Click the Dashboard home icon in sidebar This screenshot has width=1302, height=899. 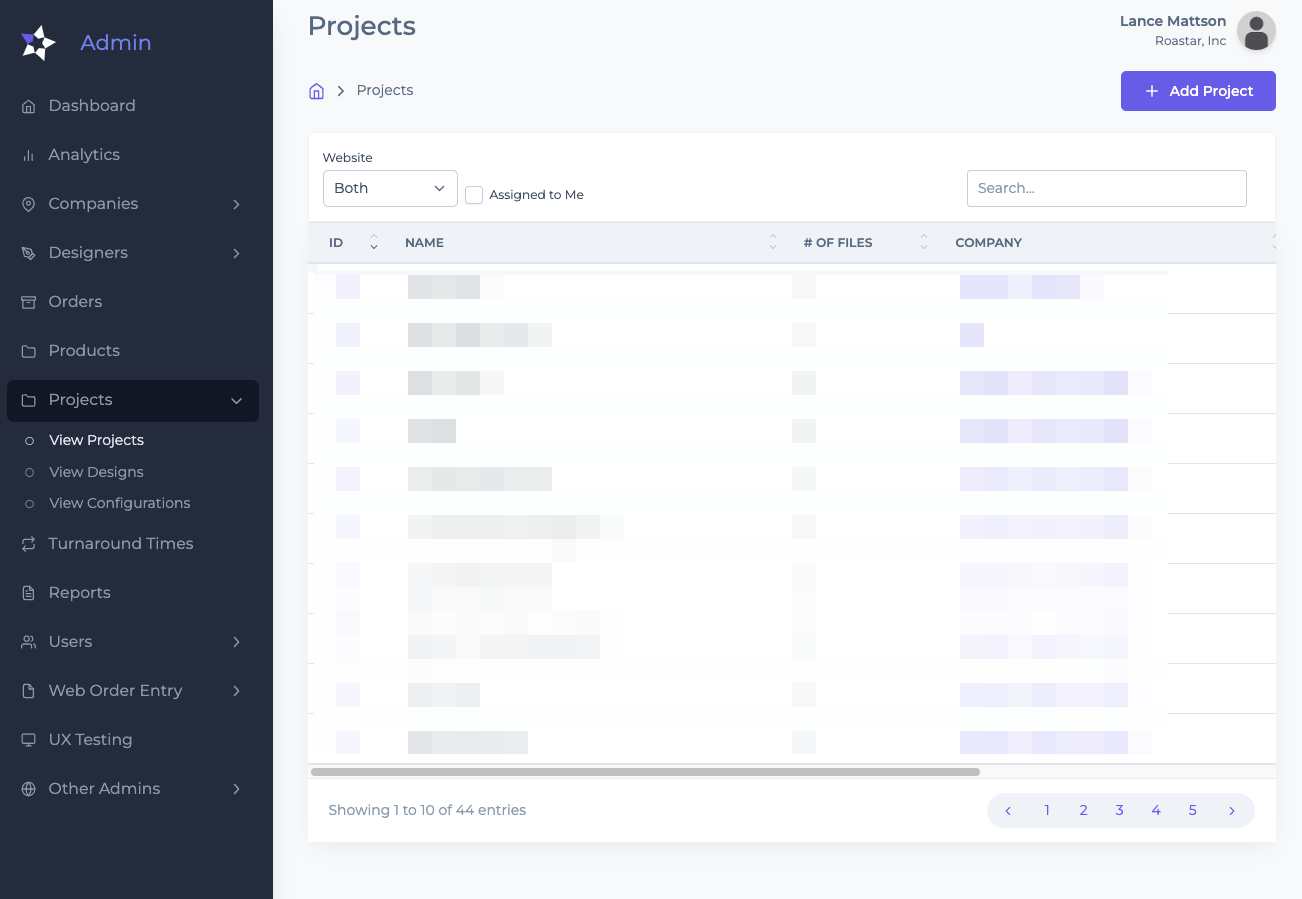pyautogui.click(x=29, y=106)
